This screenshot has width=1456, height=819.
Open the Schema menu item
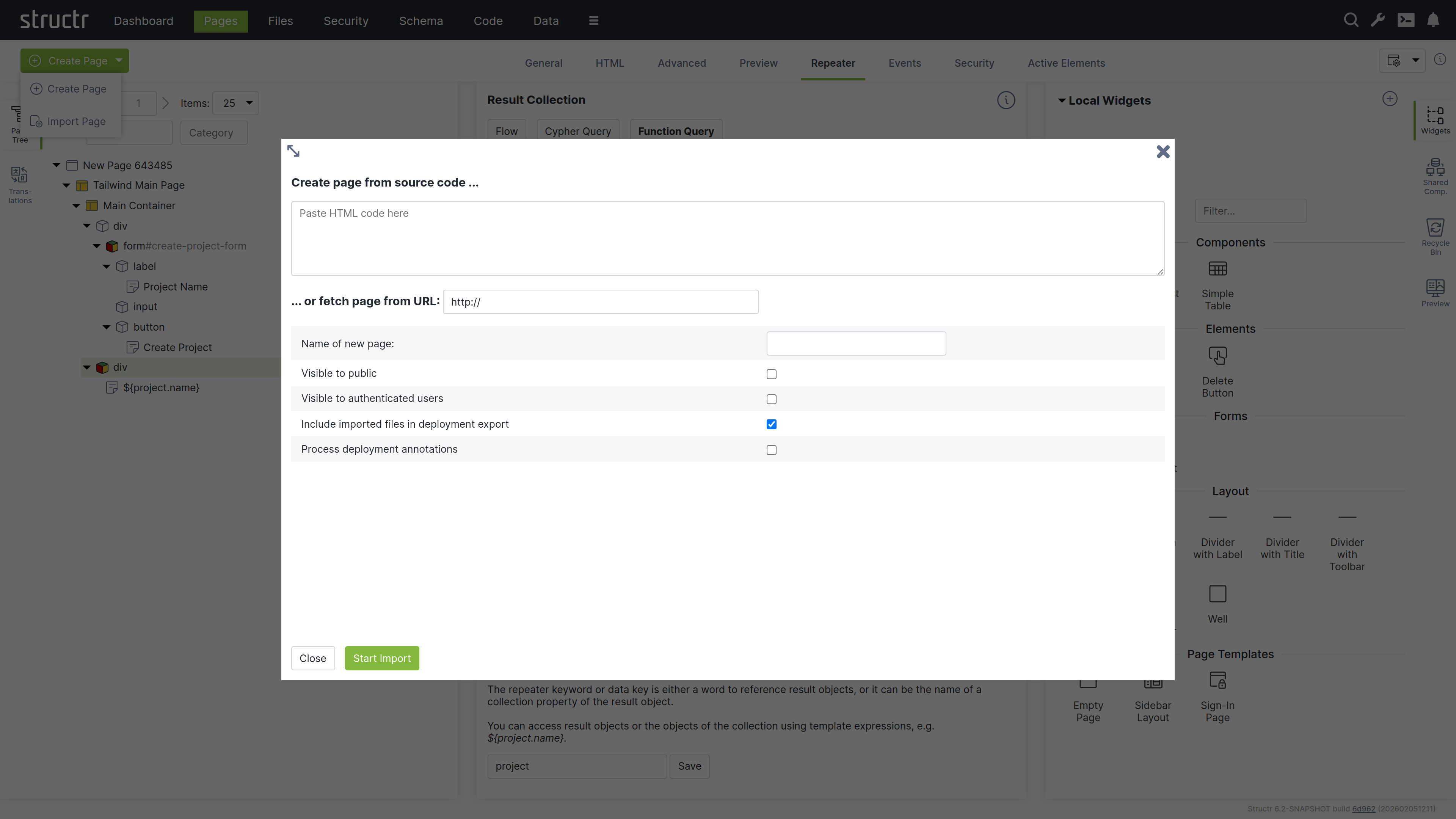(420, 21)
